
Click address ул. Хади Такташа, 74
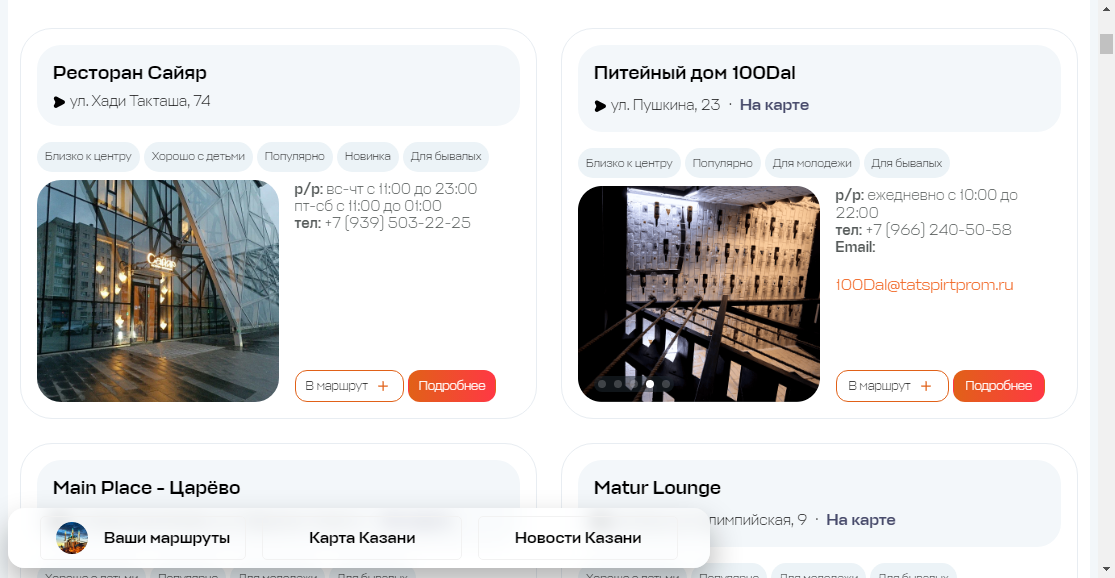(x=140, y=101)
